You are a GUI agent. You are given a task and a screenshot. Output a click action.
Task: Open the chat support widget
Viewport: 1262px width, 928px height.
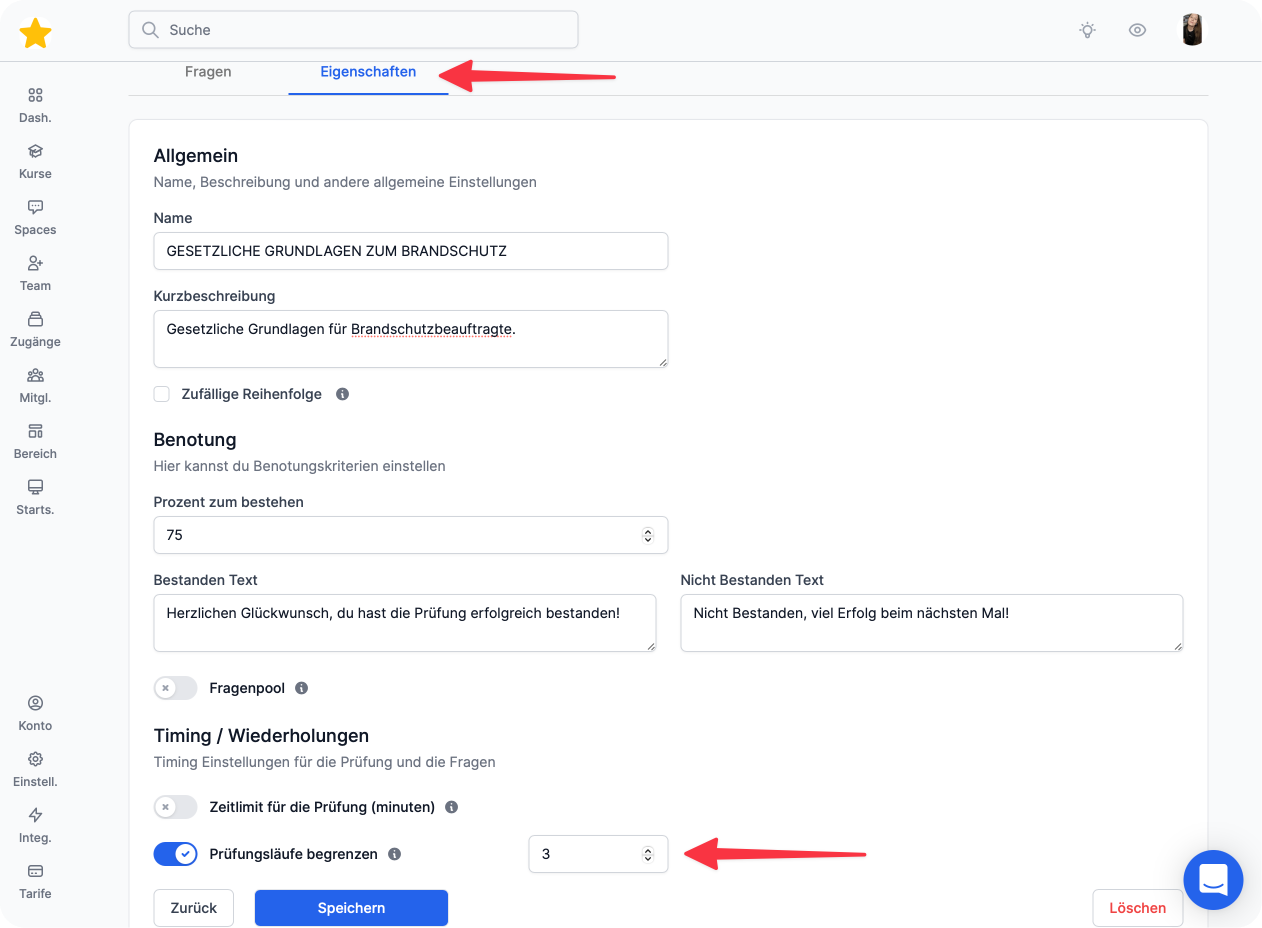1213,880
